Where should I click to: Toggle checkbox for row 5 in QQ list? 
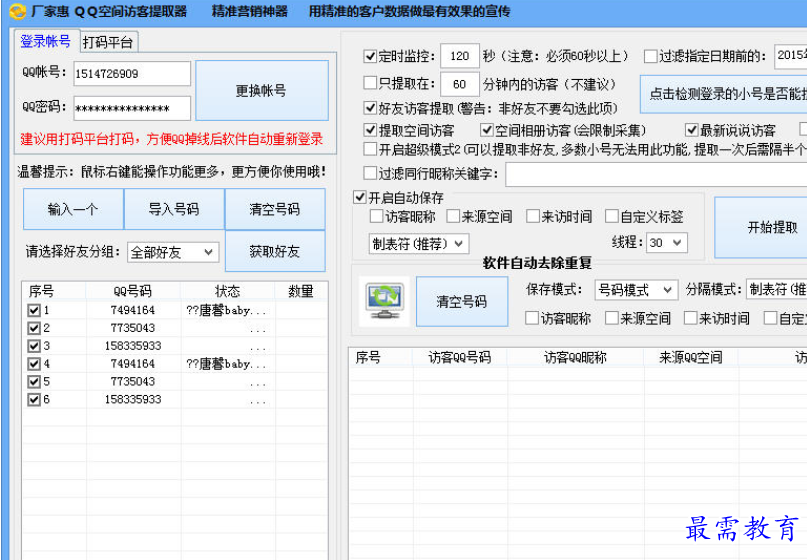point(34,381)
